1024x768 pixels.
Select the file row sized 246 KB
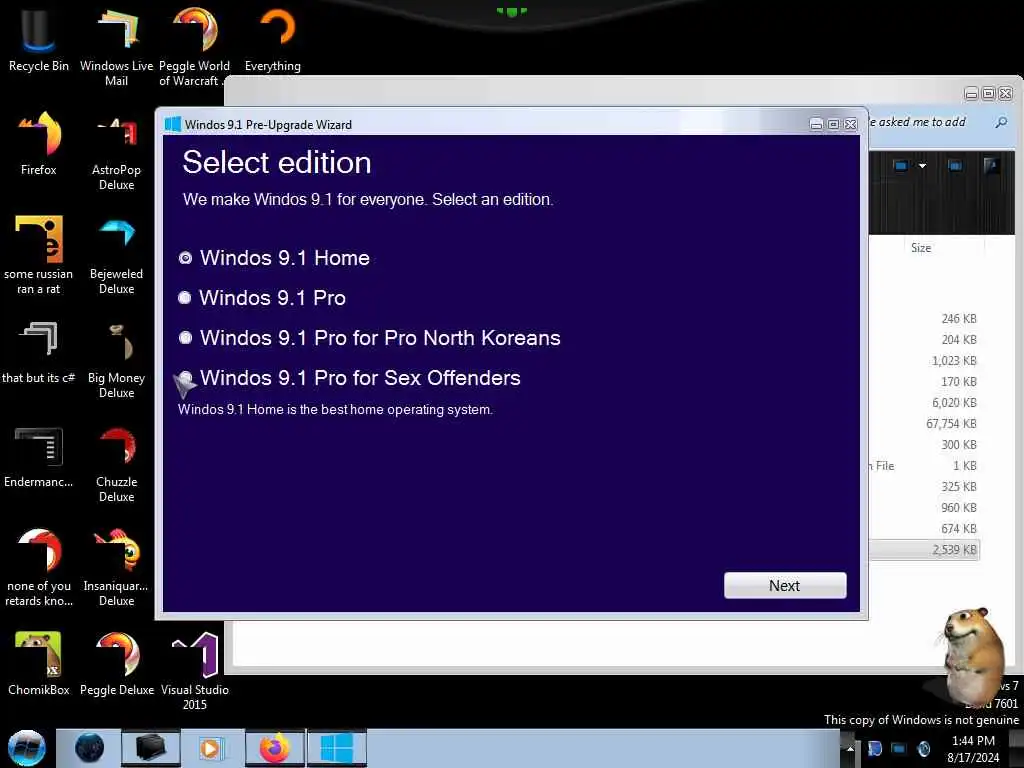[x=924, y=319]
